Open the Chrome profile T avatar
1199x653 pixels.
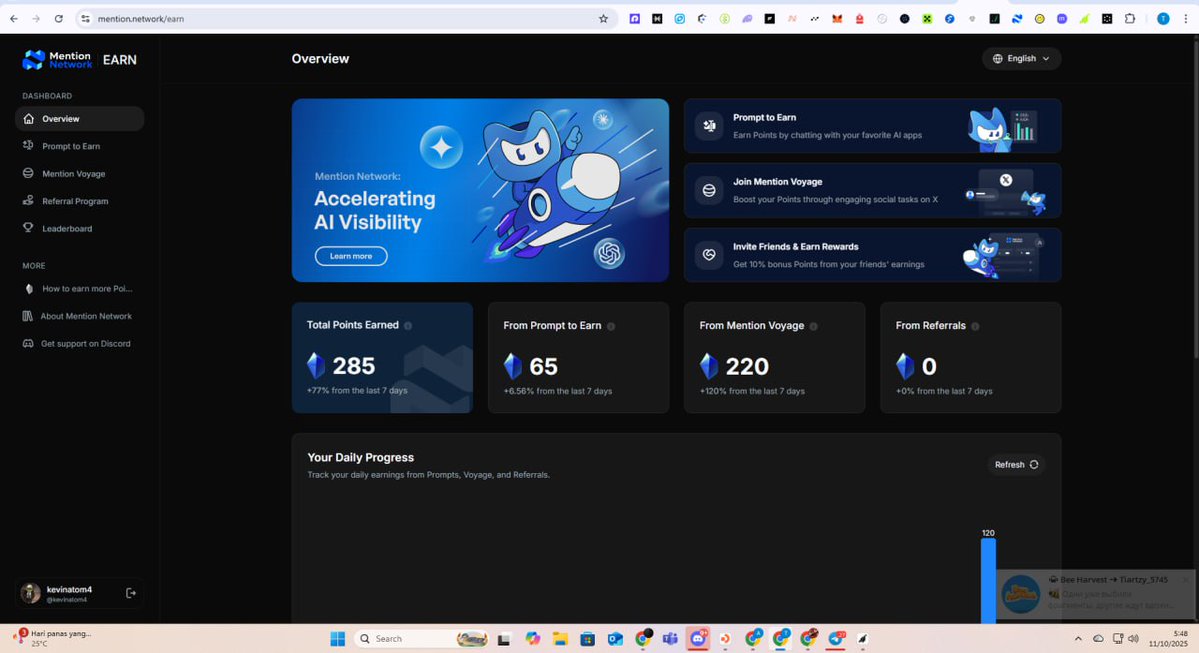[x=1163, y=18]
